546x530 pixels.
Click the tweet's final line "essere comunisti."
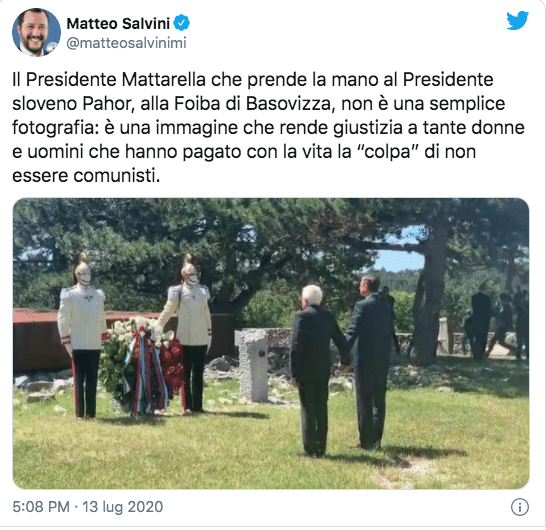pyautogui.click(x=86, y=176)
